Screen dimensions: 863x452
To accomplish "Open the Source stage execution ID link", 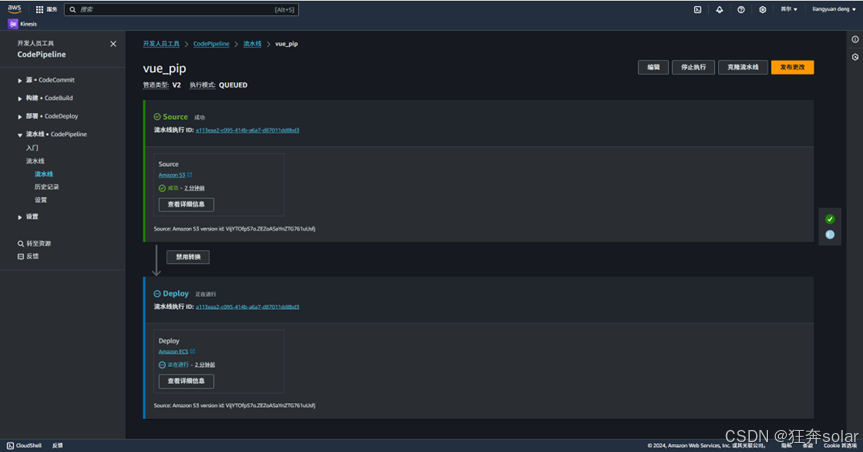I will tap(248, 130).
